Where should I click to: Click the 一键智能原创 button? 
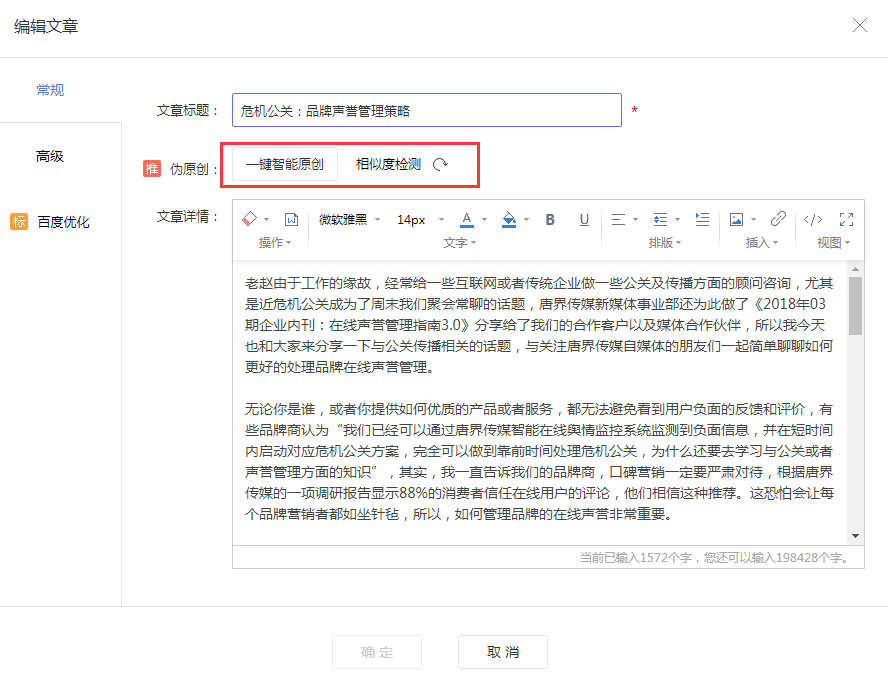285,164
